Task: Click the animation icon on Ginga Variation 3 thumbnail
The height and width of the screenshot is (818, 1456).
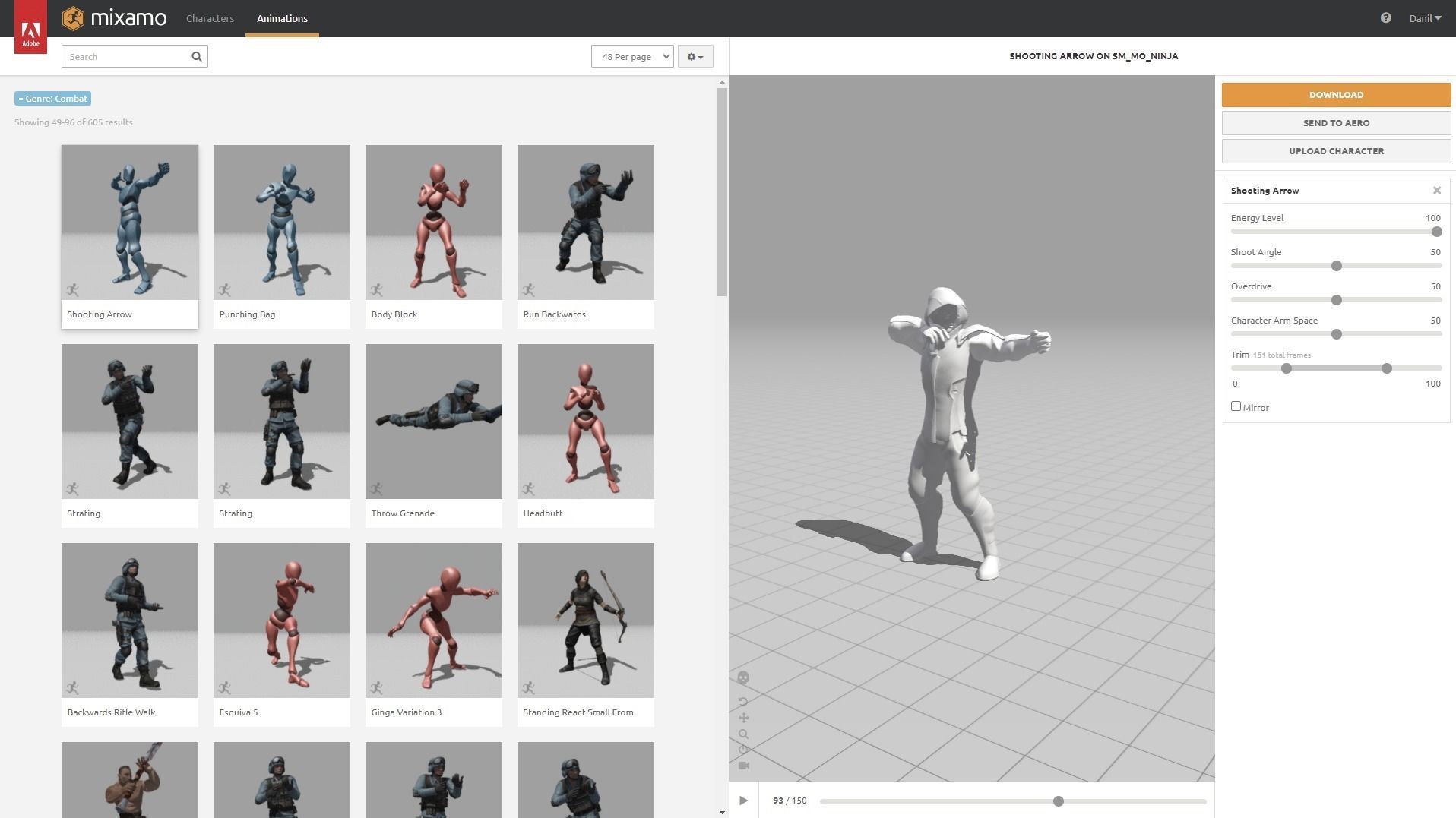Action: (377, 687)
